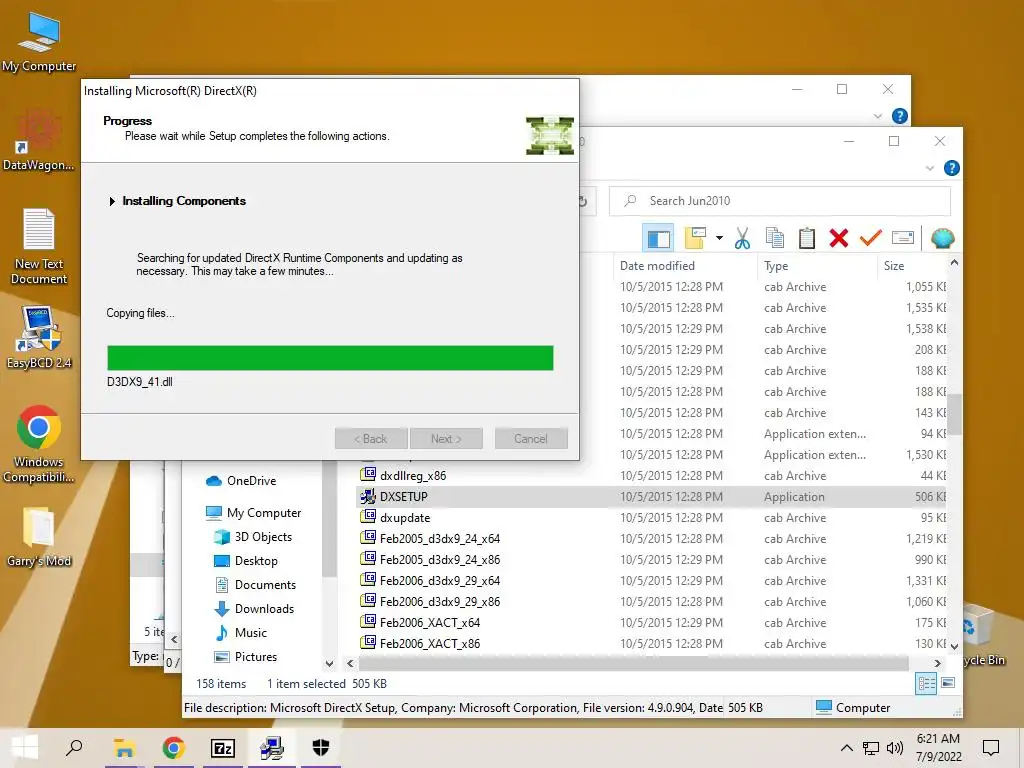The width and height of the screenshot is (1024, 768).
Task: Click the help icon in the rear Explorer window
Action: [x=899, y=116]
